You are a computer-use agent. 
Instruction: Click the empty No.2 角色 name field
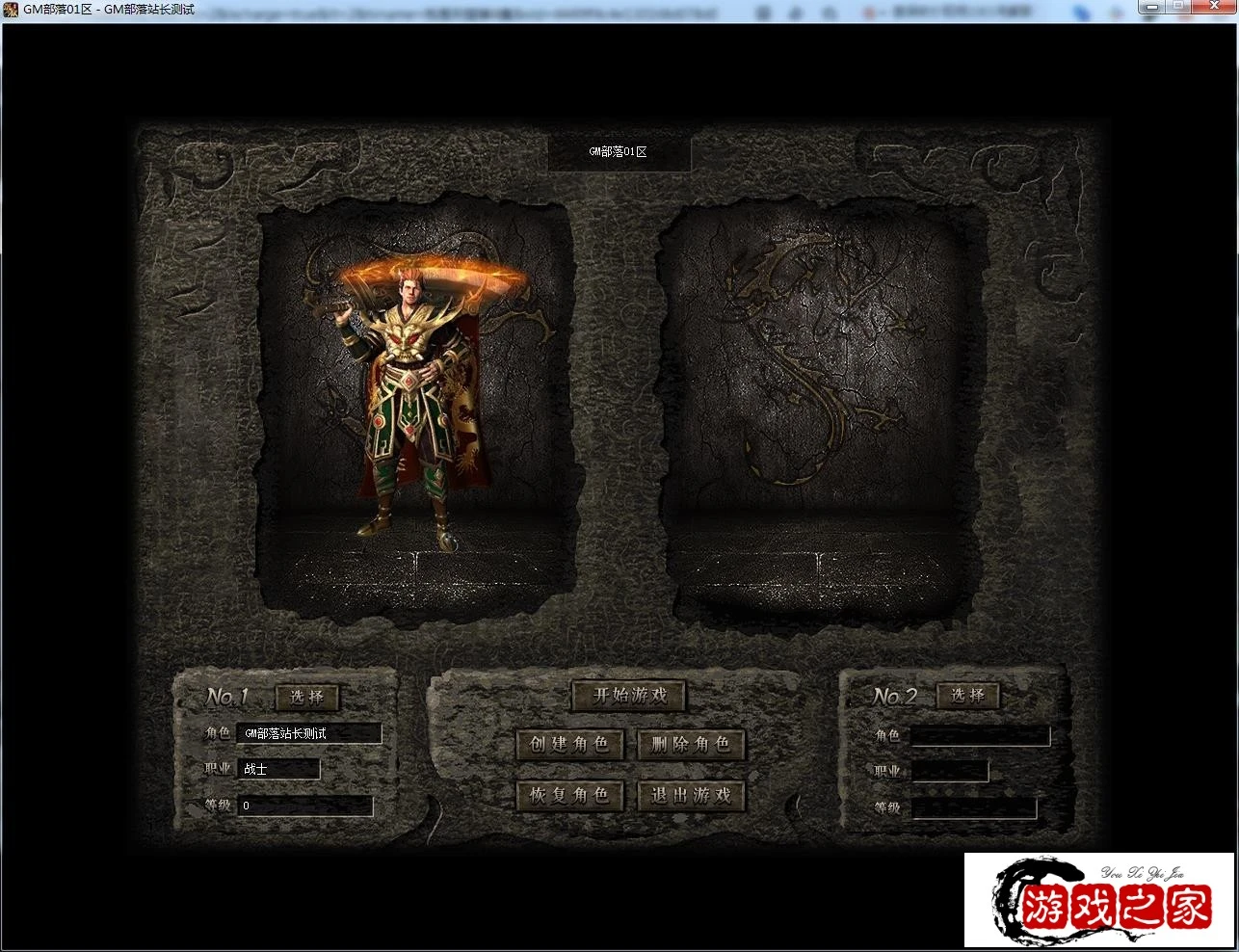coord(980,736)
